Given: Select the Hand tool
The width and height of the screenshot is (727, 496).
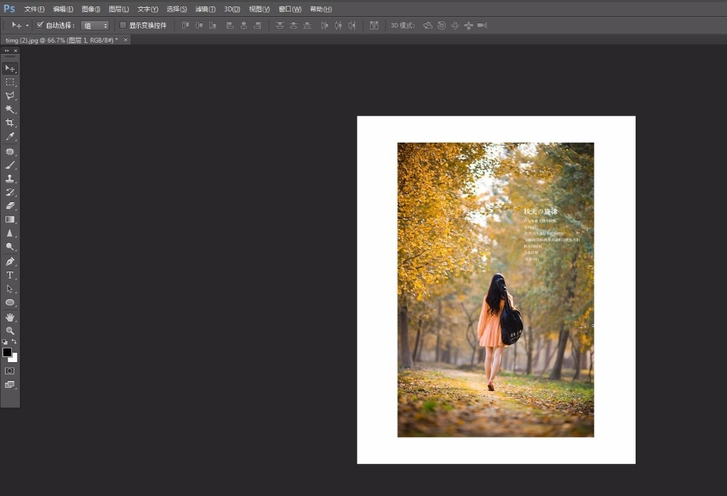Looking at the screenshot, I should (10, 316).
